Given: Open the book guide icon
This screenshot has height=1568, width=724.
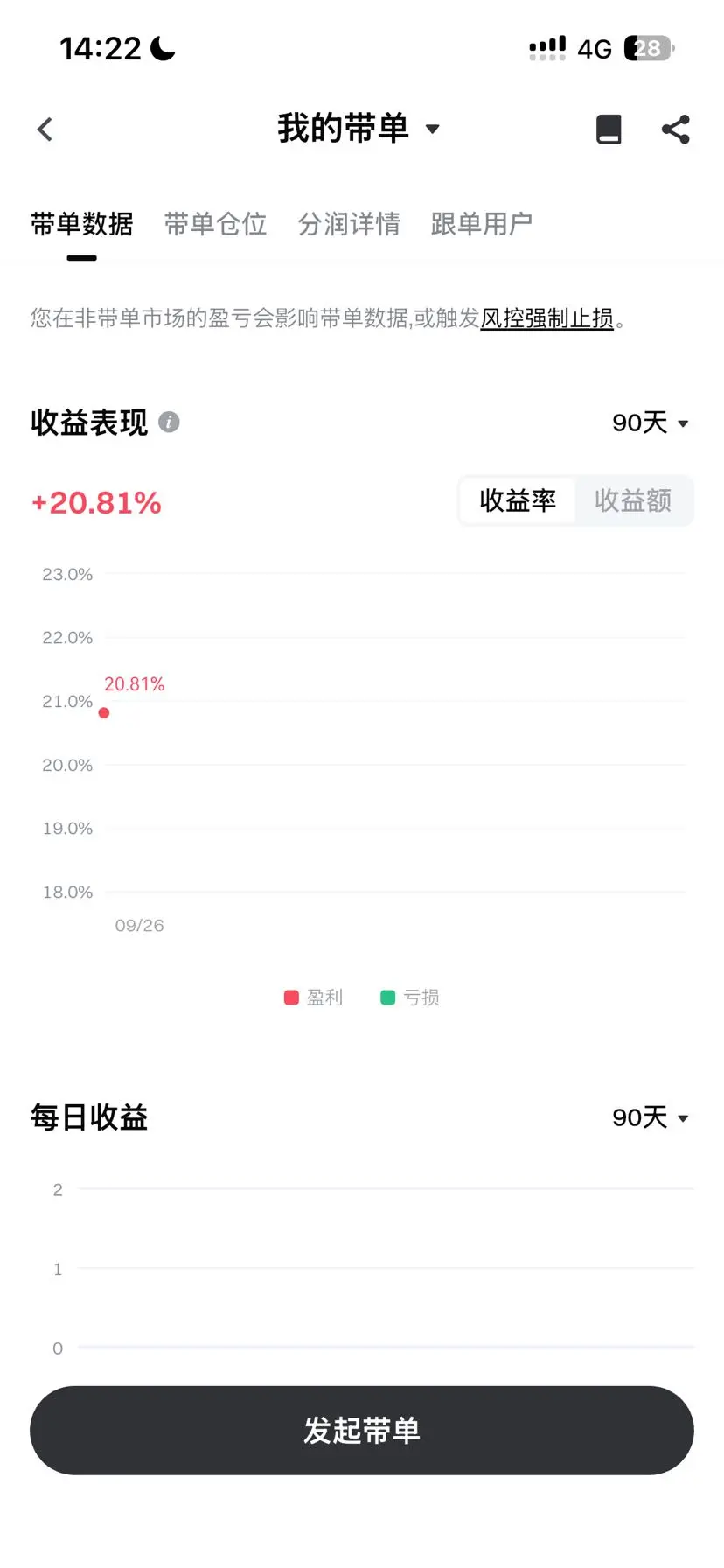Looking at the screenshot, I should (x=609, y=129).
